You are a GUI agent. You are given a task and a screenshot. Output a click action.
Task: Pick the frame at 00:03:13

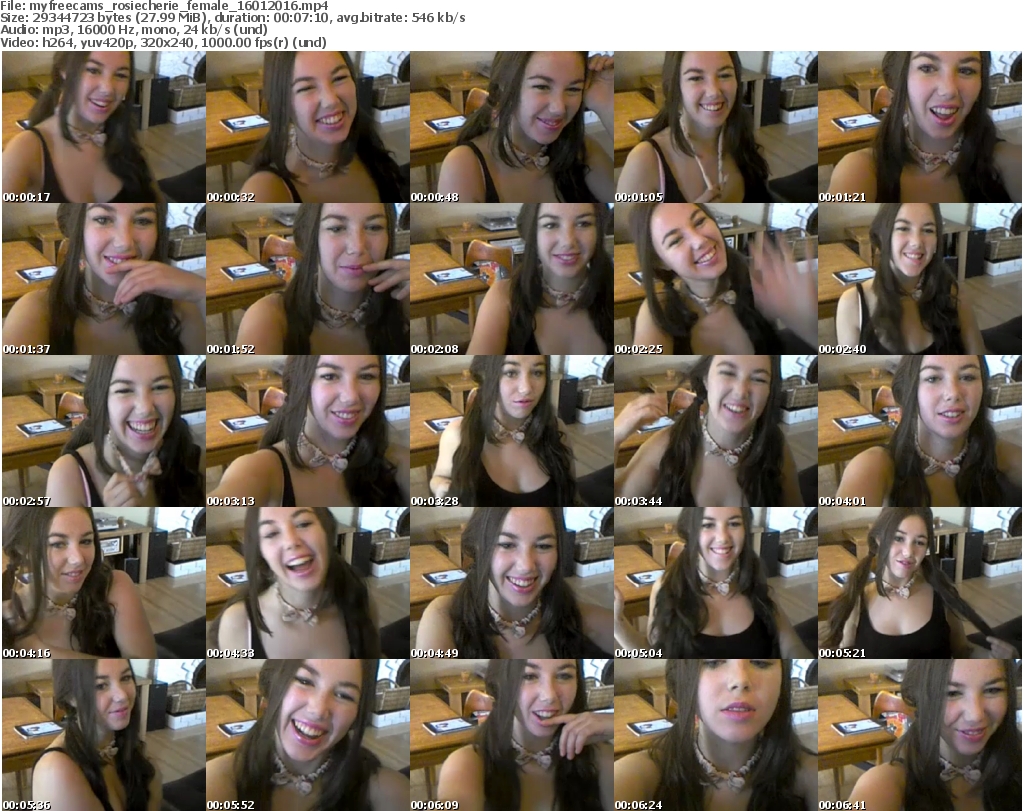[x=308, y=431]
